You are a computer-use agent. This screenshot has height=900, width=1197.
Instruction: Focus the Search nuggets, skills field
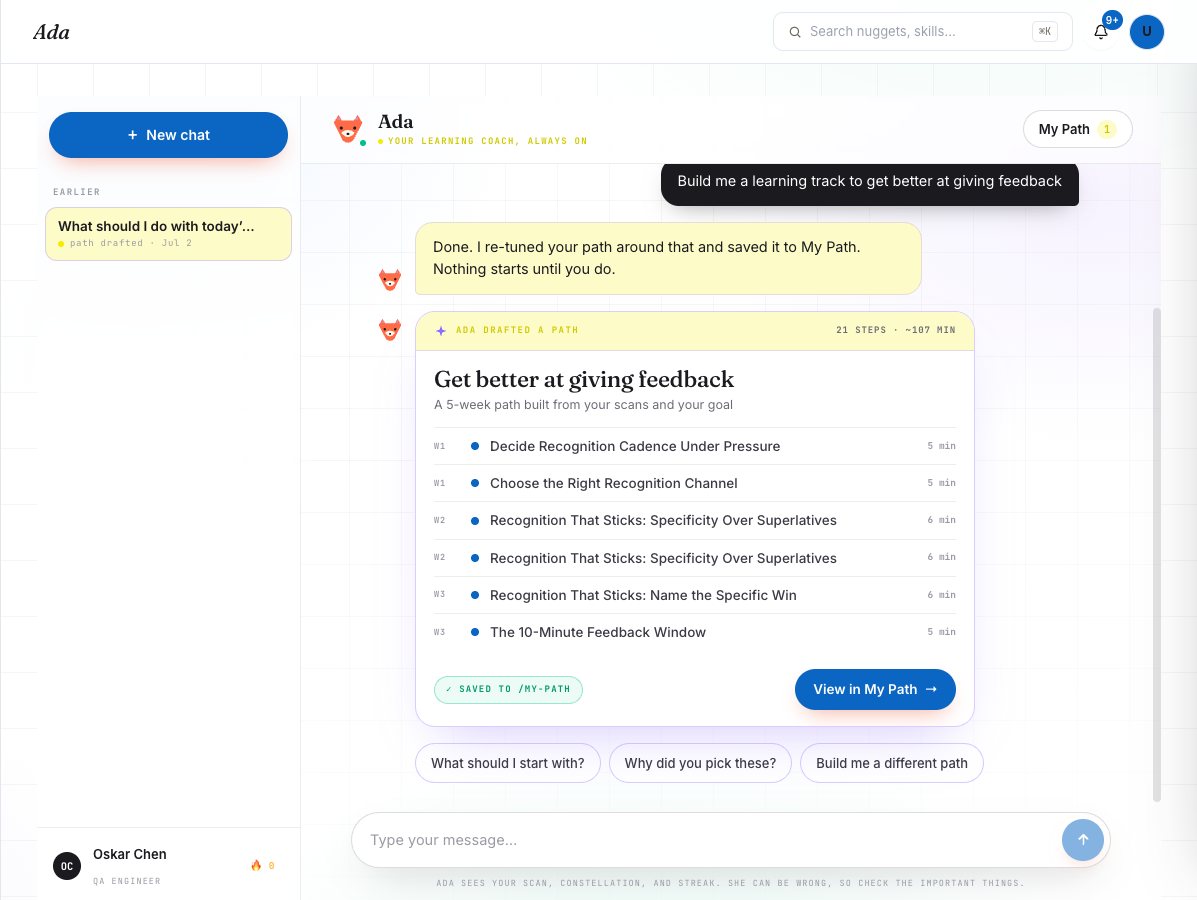click(x=922, y=31)
